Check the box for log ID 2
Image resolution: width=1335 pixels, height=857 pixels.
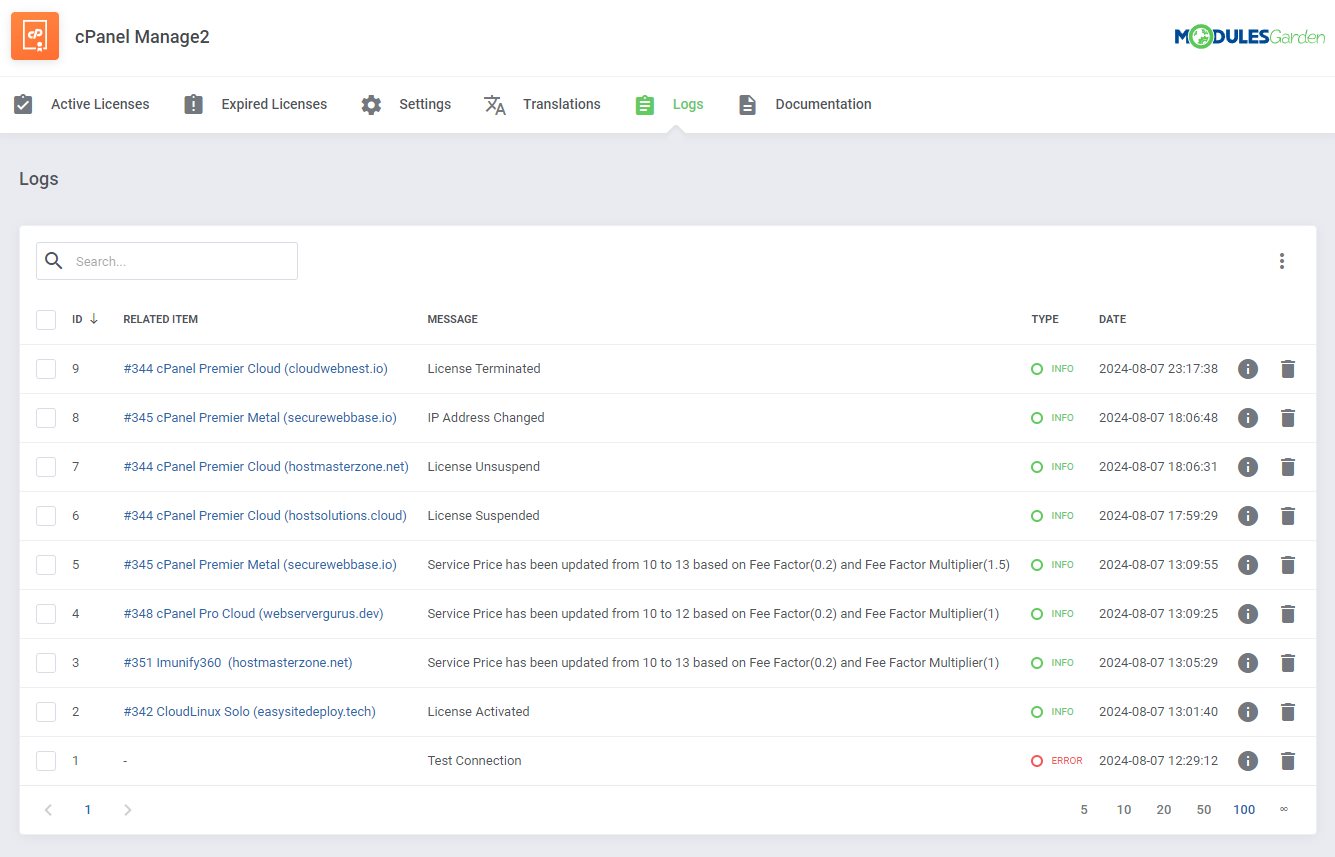[46, 712]
